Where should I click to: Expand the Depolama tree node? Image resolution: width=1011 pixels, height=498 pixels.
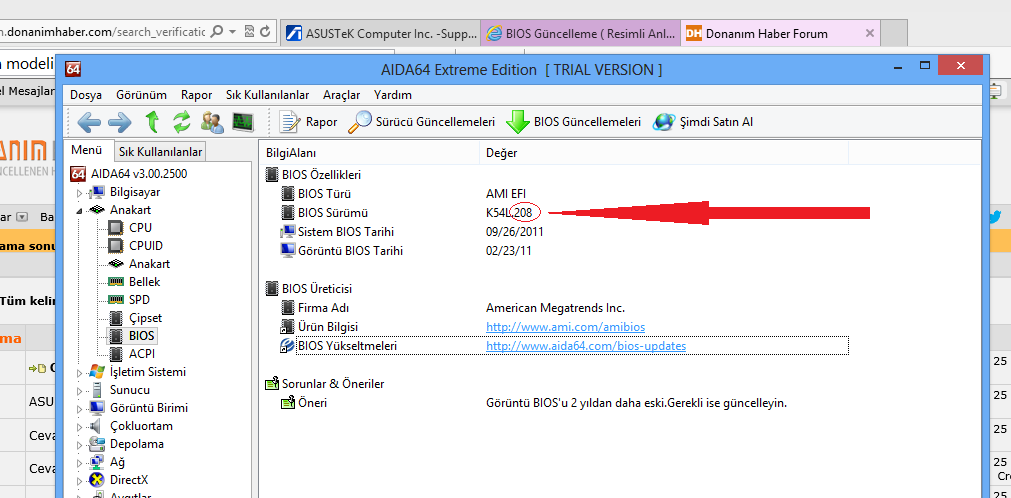[79, 444]
